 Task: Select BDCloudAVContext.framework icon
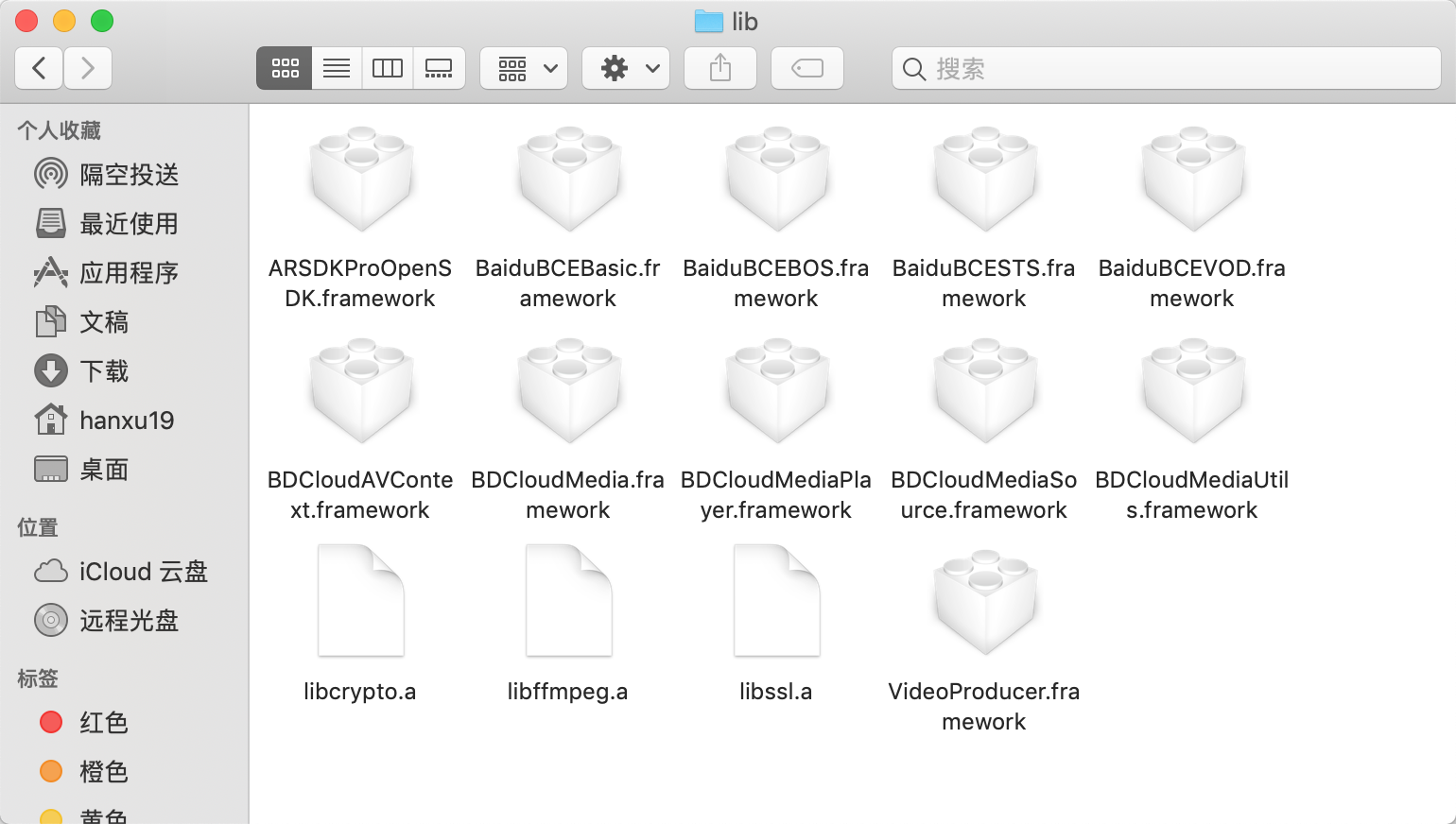(x=361, y=390)
